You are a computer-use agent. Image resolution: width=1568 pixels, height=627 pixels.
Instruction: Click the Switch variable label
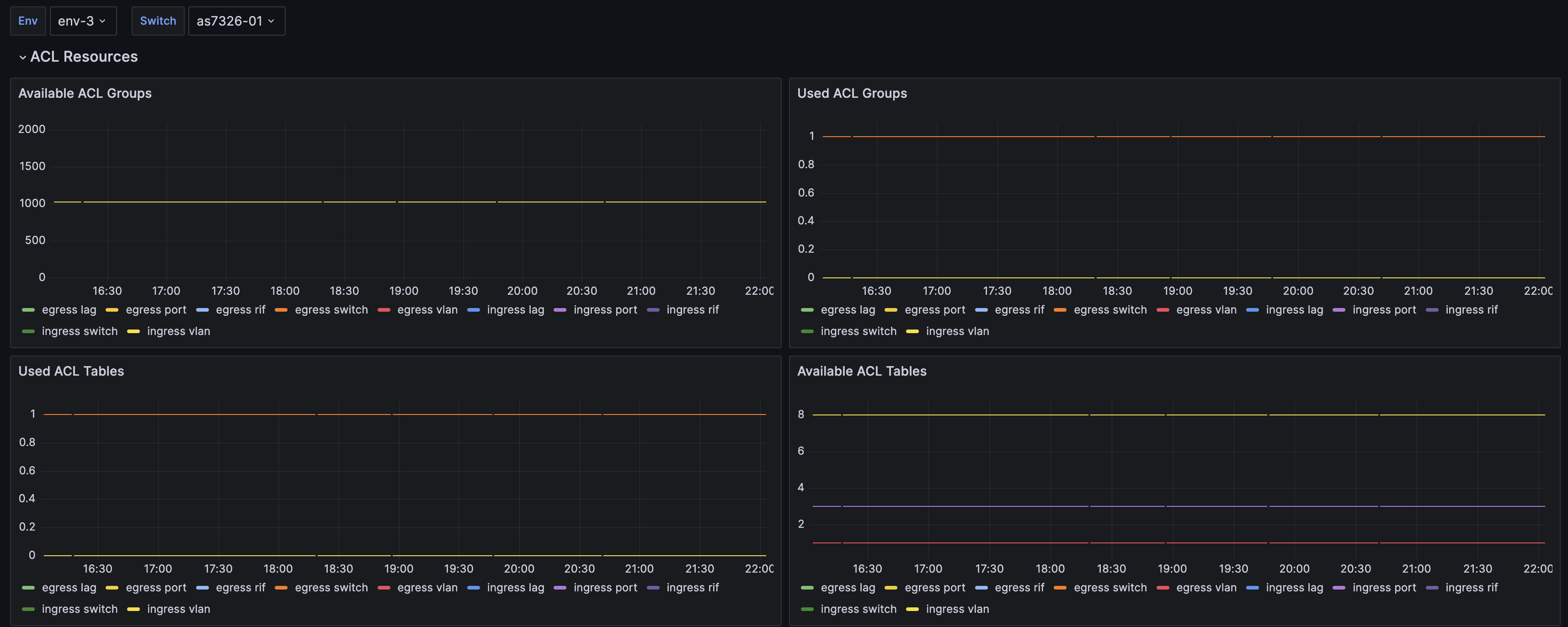[x=158, y=21]
